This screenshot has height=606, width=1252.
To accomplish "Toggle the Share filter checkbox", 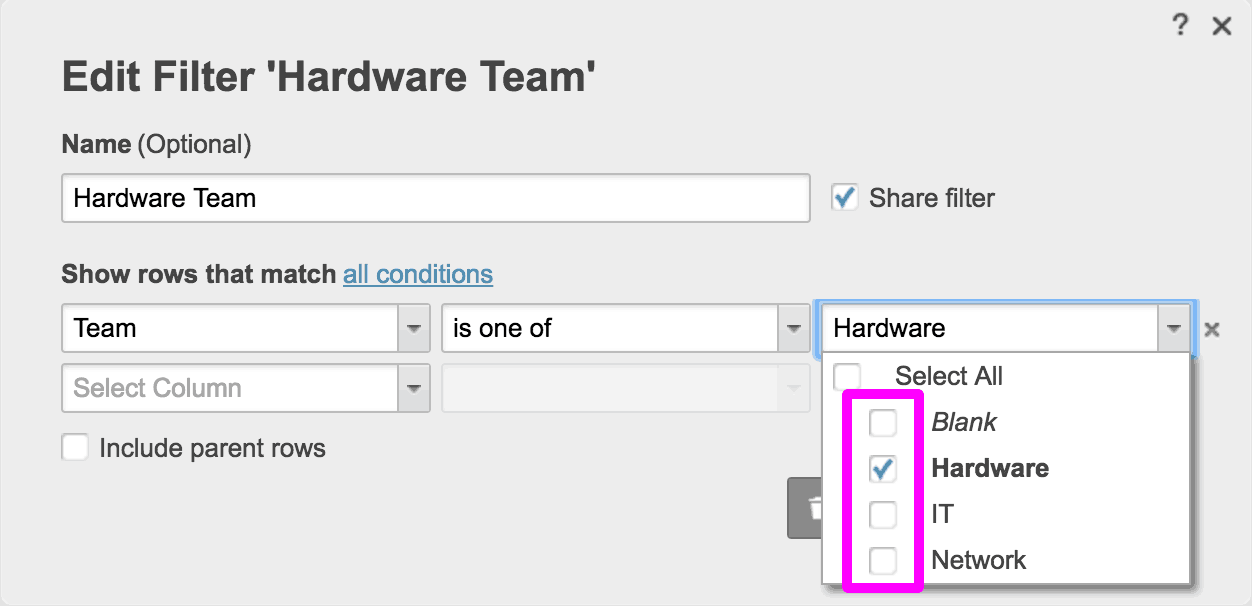I will coord(845,198).
